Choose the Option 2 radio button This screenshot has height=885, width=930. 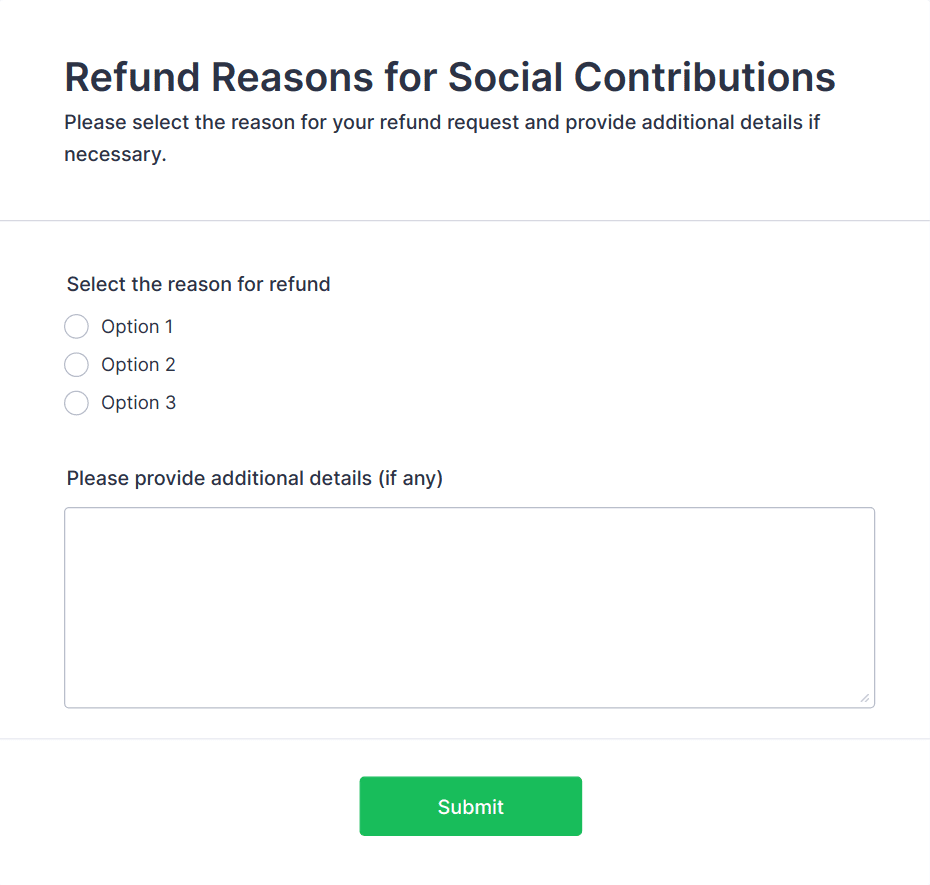pos(76,365)
